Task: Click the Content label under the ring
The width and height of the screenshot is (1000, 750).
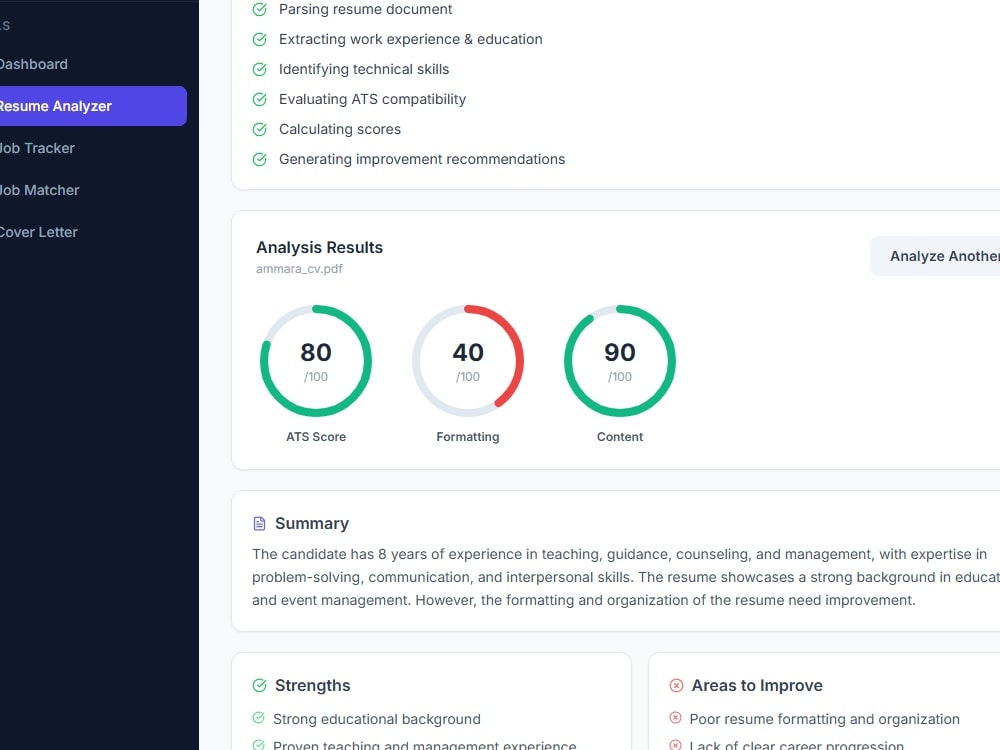Action: [x=620, y=437]
